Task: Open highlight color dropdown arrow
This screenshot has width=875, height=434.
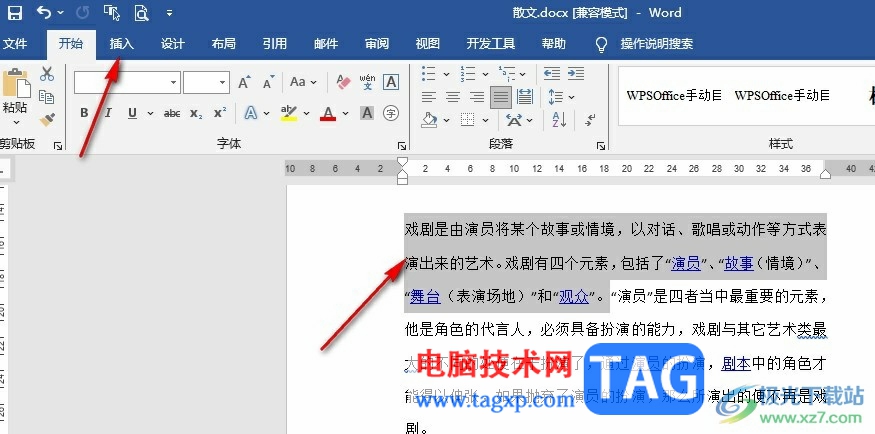Action: pos(306,113)
